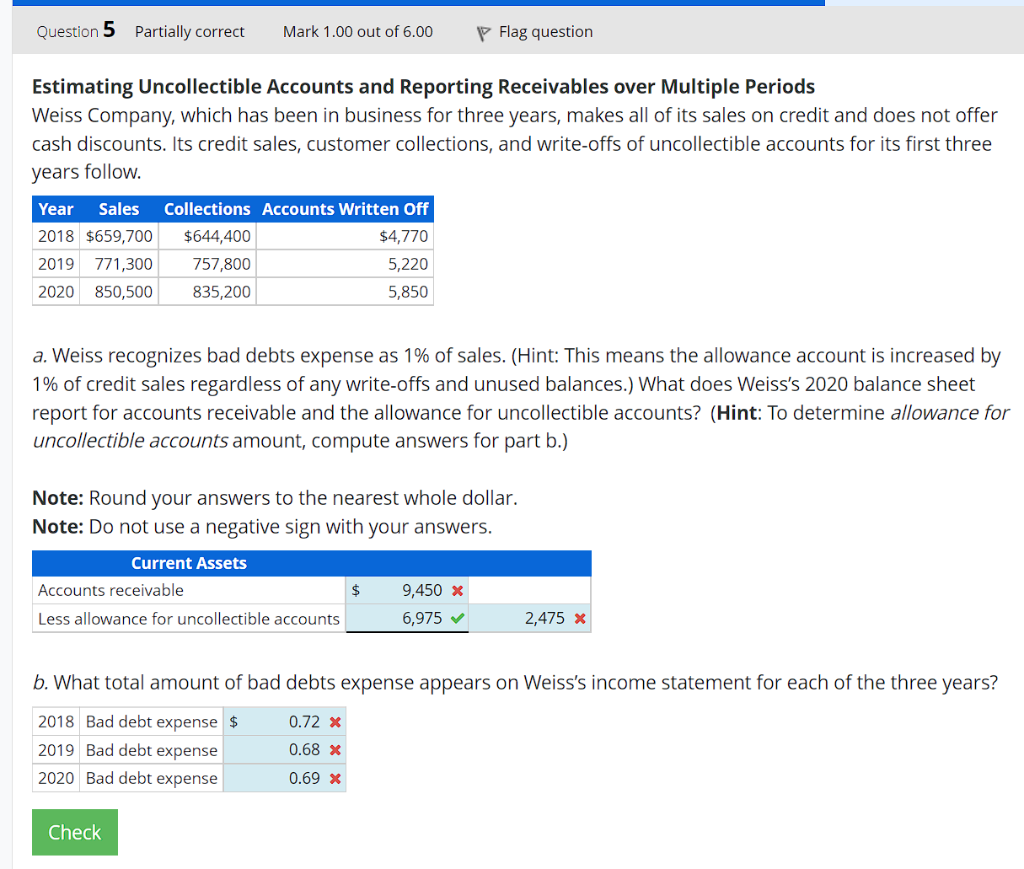Click the red X beside 2019 bad debt expense

pos(335,750)
